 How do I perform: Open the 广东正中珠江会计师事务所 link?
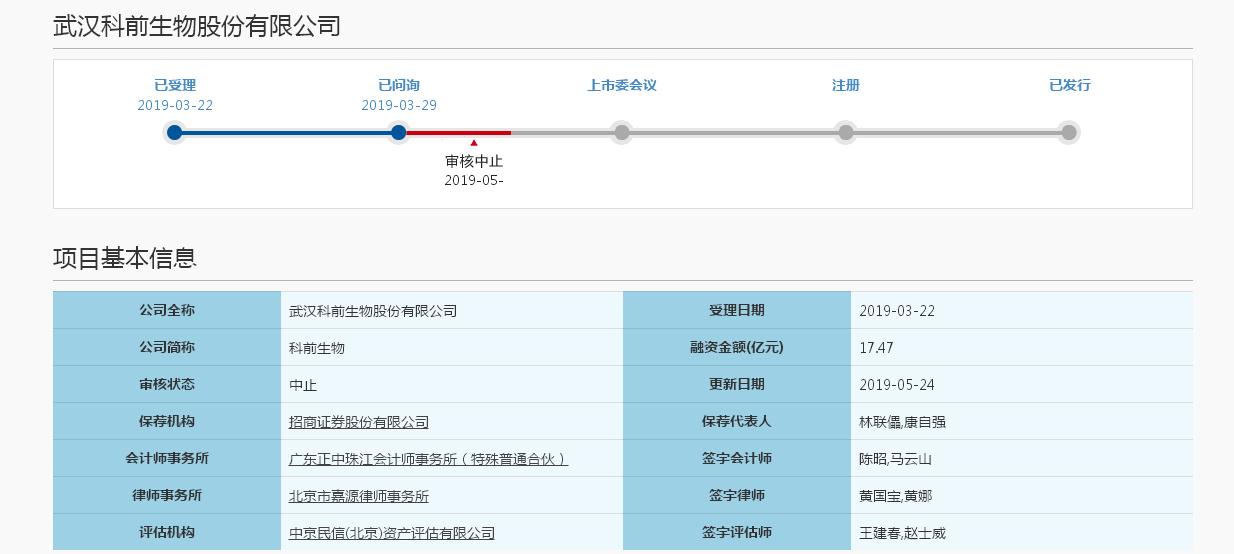tap(428, 459)
